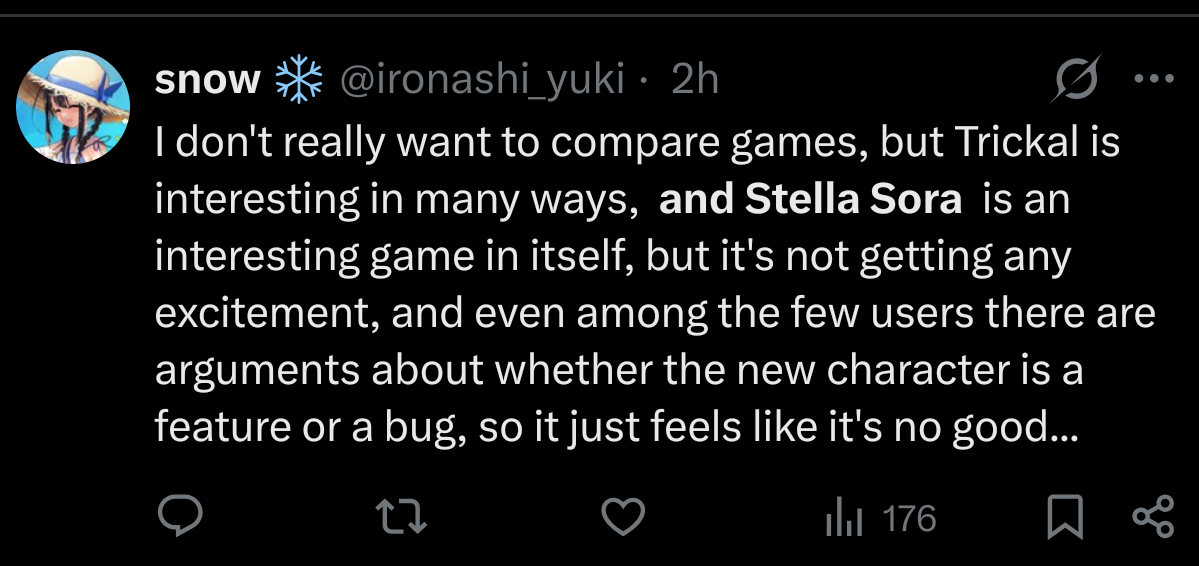Open the share icon for the post
Image resolution: width=1199 pixels, height=566 pixels.
coord(1152,516)
